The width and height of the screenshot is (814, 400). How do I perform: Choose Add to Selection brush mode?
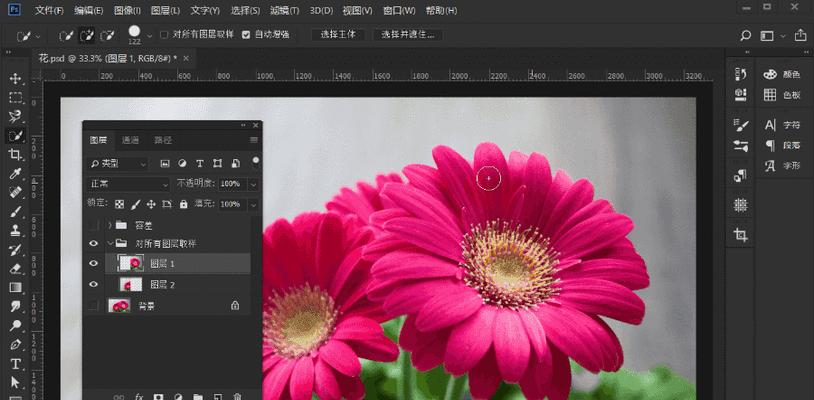(x=87, y=36)
